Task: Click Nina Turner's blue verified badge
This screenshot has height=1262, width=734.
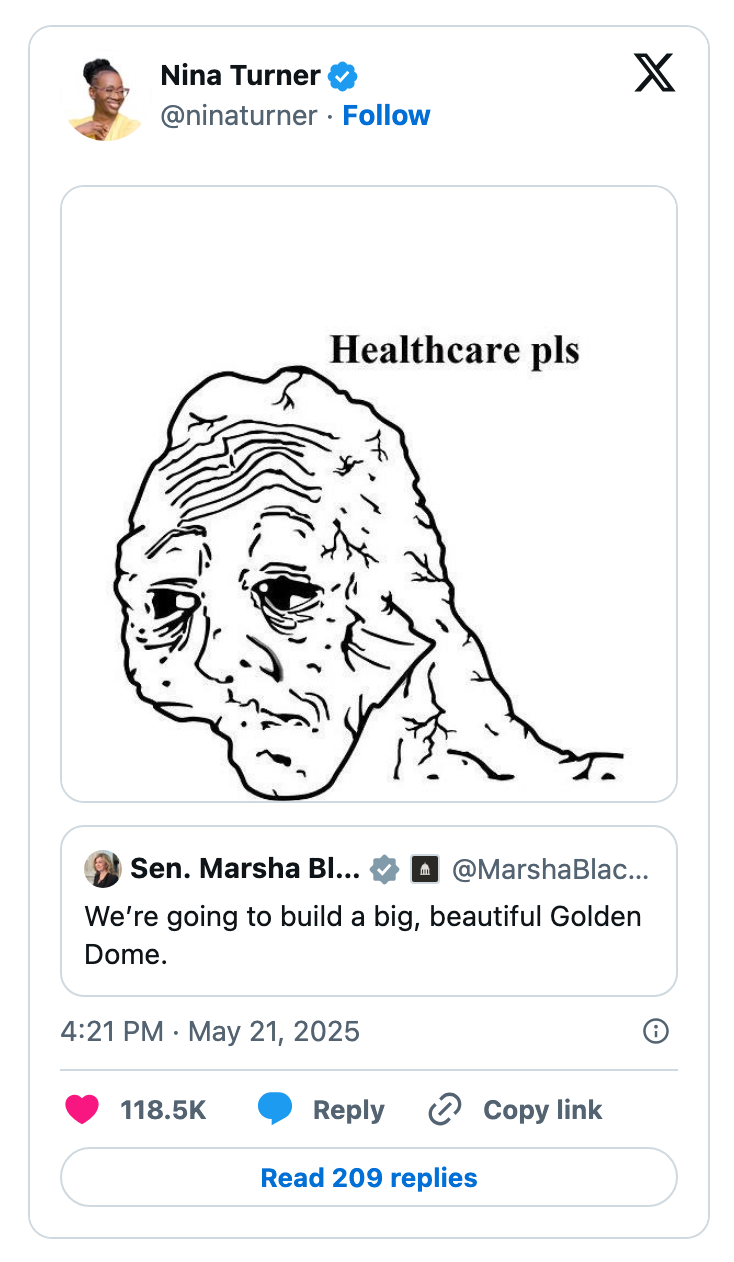Action: (343, 75)
